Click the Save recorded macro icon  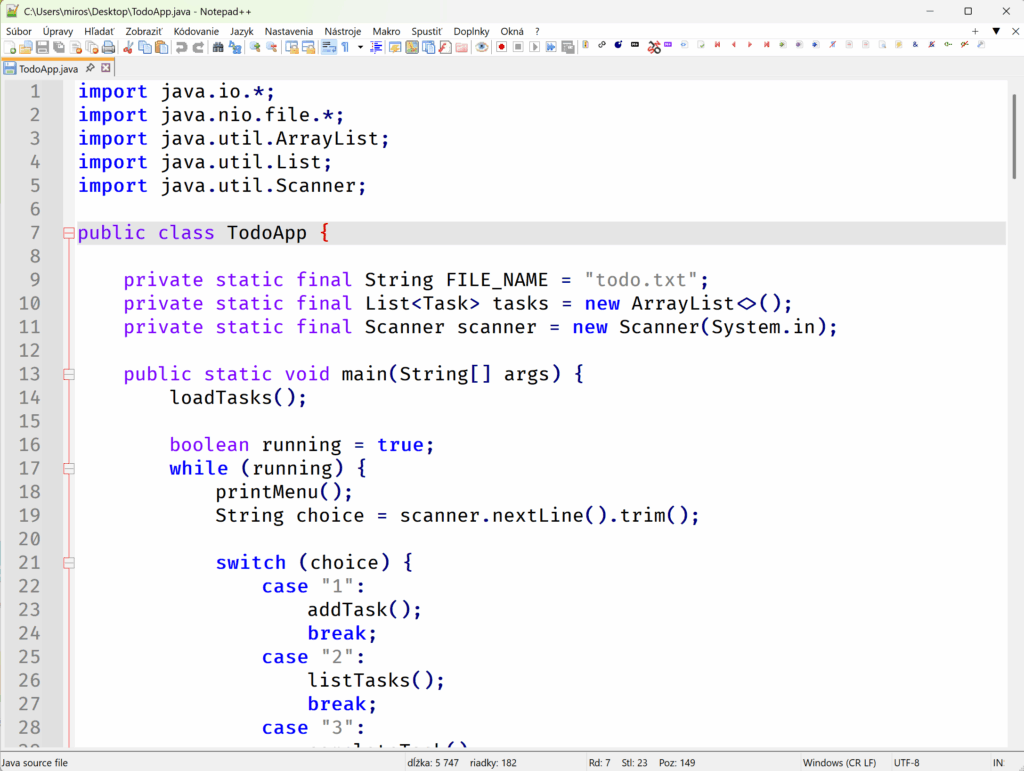[x=568, y=47]
